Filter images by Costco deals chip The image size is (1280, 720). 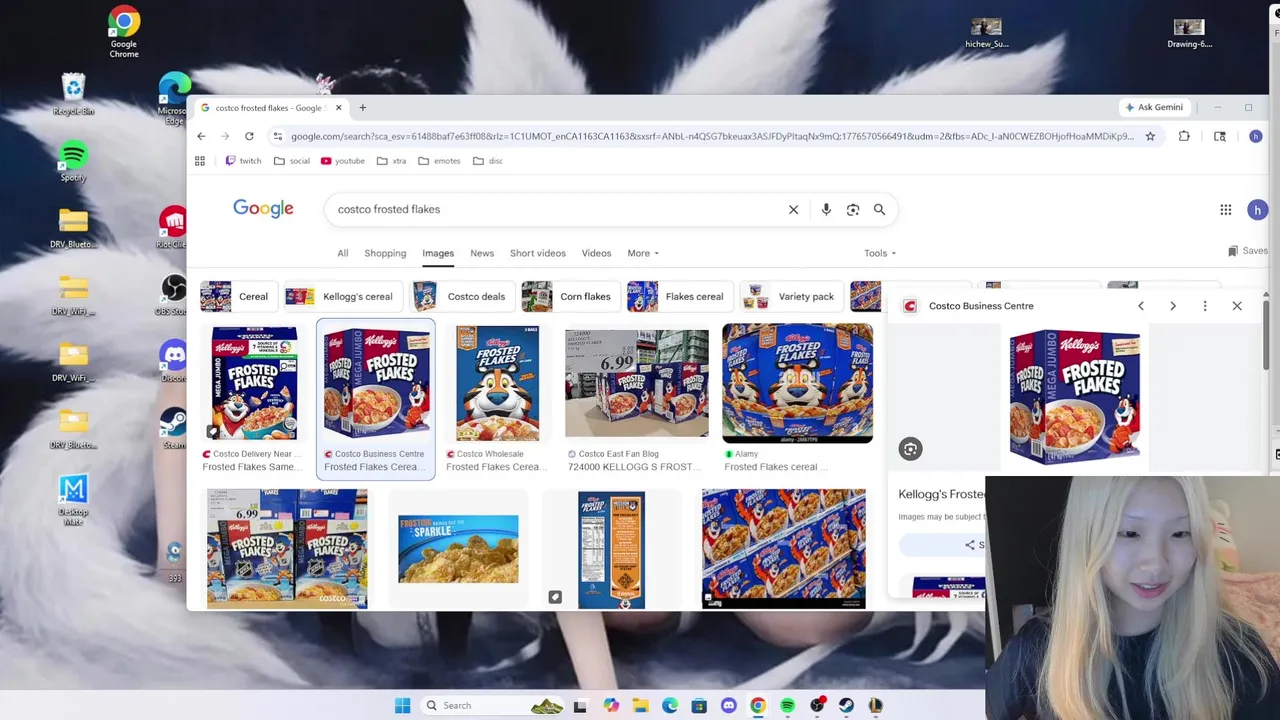point(461,297)
